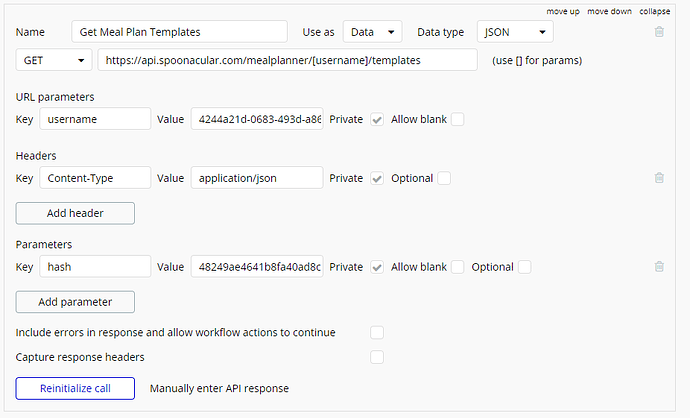The width and height of the screenshot is (690, 418).
Task: Click the Add parameter button
Action: tap(75, 302)
